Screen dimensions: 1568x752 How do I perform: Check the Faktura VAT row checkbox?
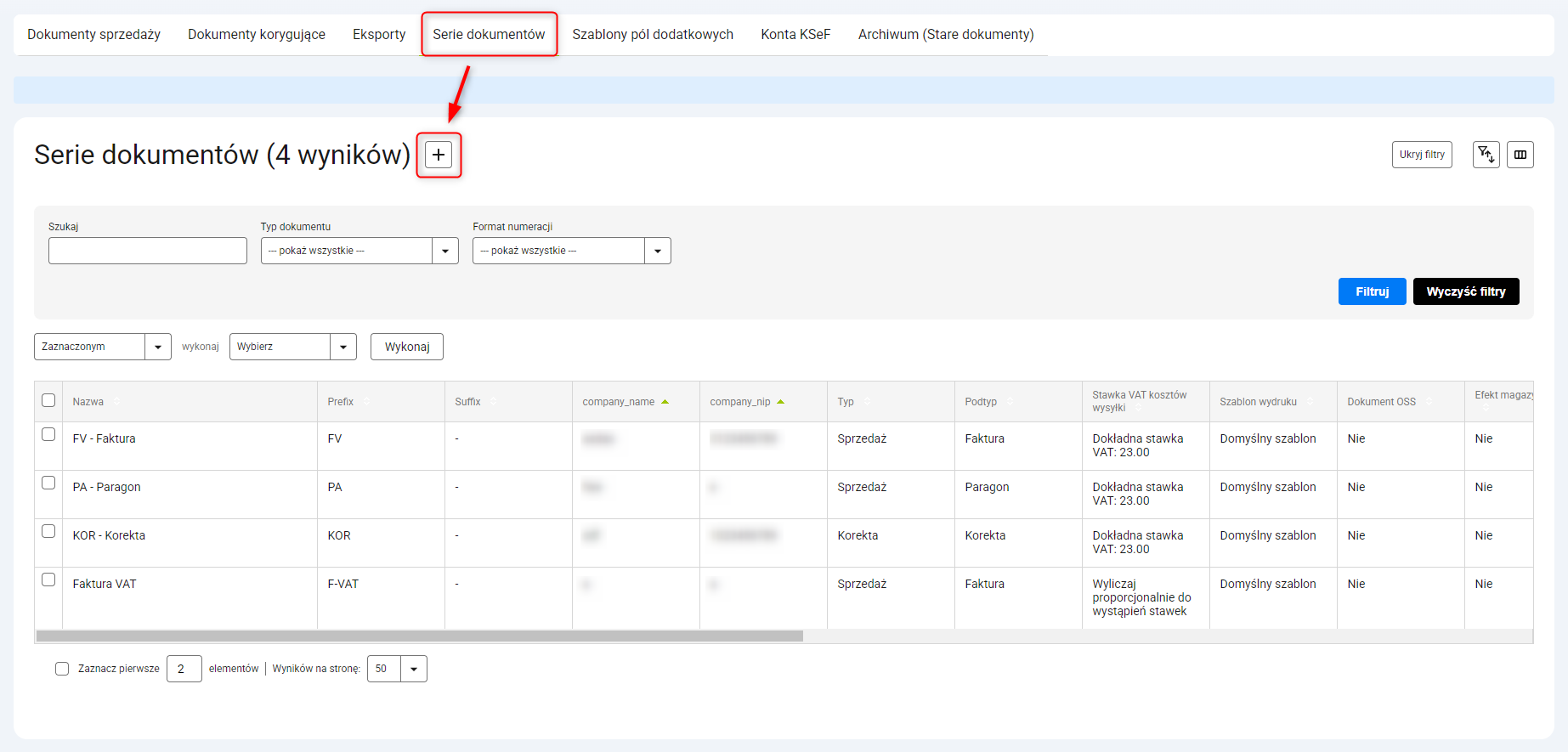48,580
